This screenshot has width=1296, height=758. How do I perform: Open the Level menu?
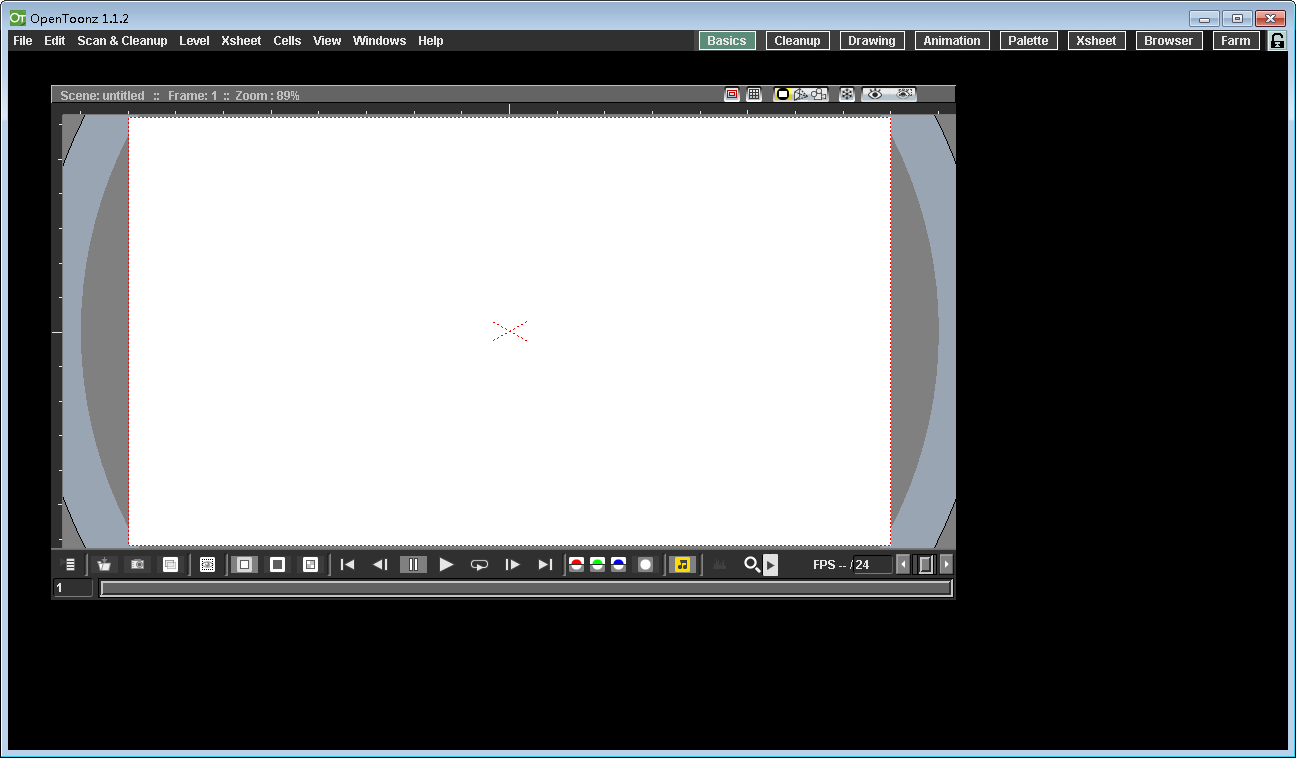pos(194,41)
